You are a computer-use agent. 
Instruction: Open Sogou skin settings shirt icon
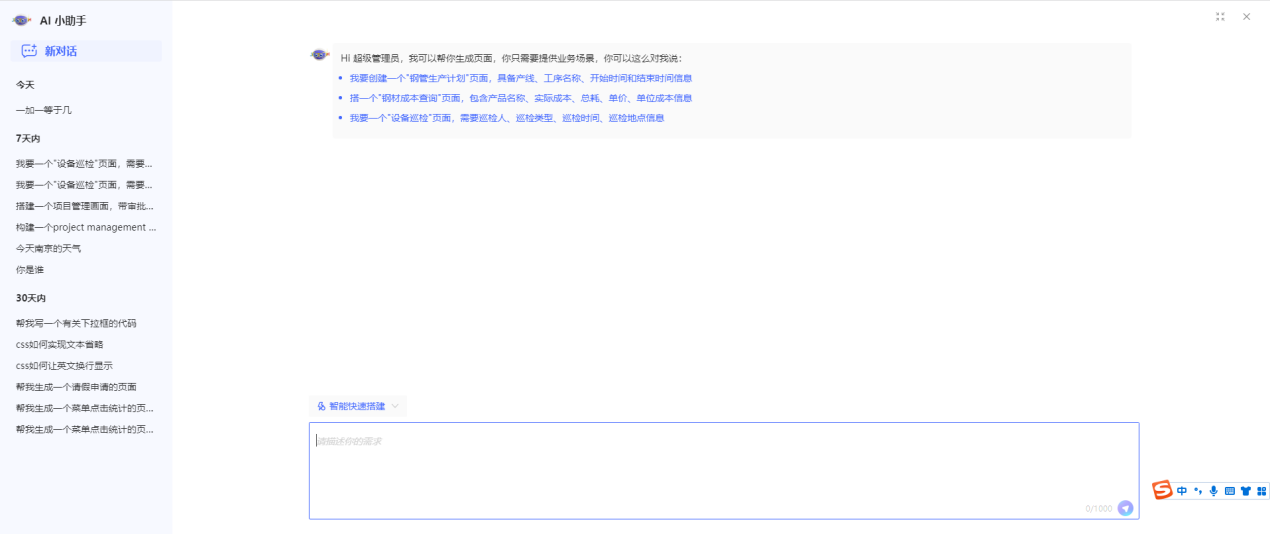(1246, 491)
